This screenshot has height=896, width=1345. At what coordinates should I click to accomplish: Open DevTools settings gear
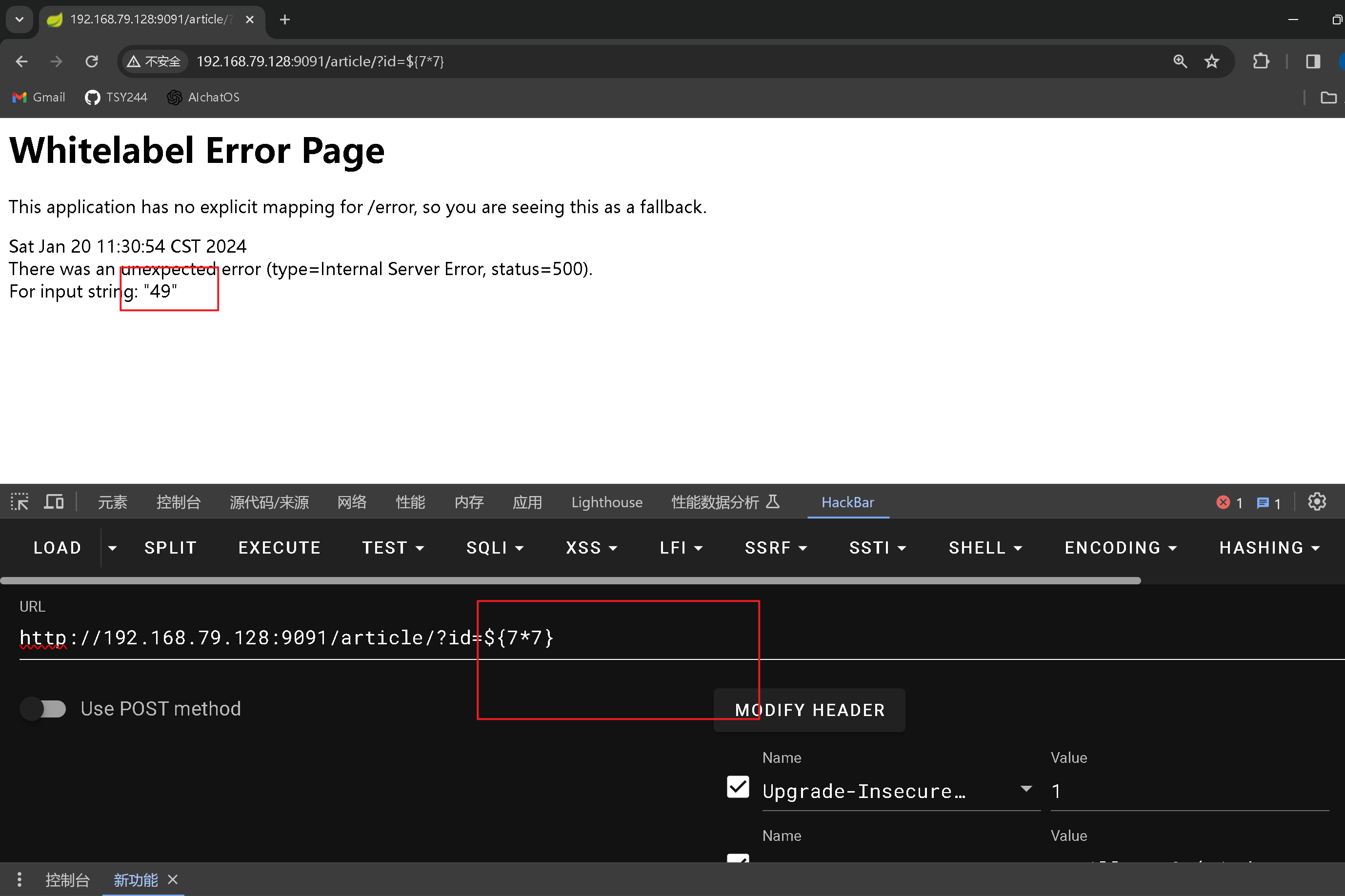click(1317, 502)
